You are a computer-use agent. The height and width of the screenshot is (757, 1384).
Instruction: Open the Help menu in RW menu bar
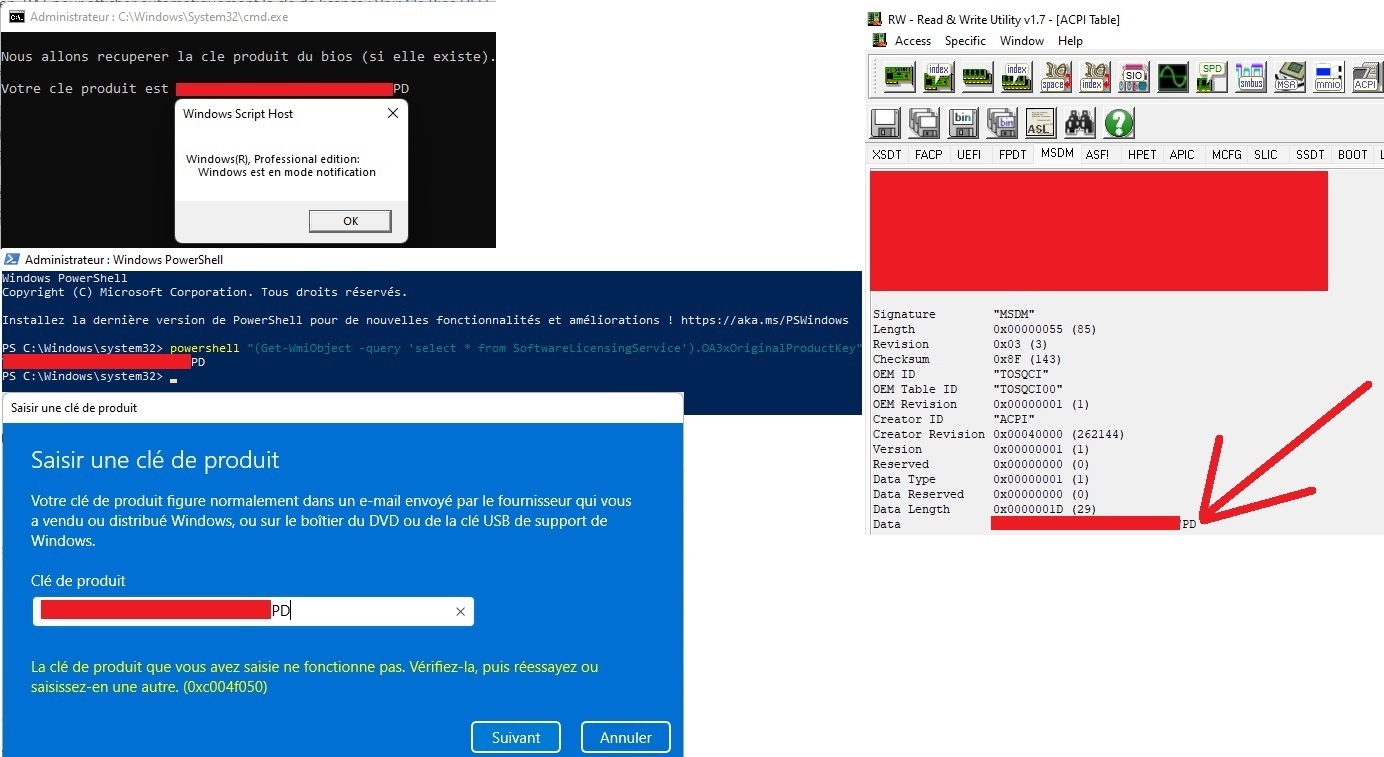click(x=1070, y=41)
